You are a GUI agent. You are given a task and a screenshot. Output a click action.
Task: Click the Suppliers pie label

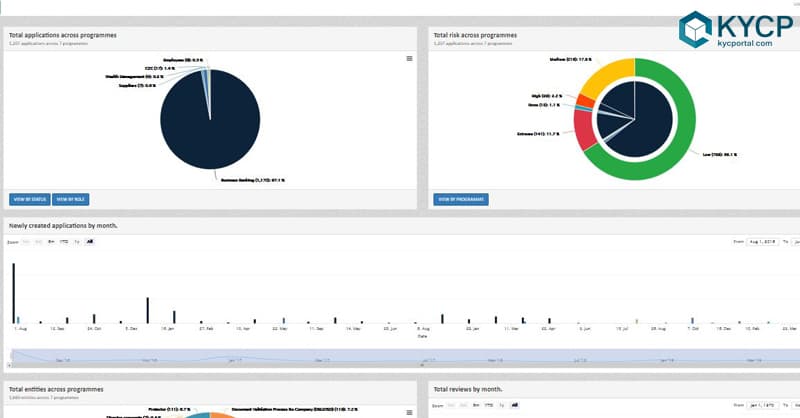point(137,86)
